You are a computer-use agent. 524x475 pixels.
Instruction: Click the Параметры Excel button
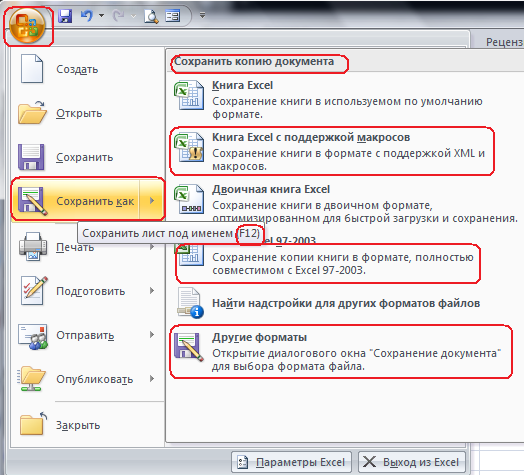click(291, 462)
